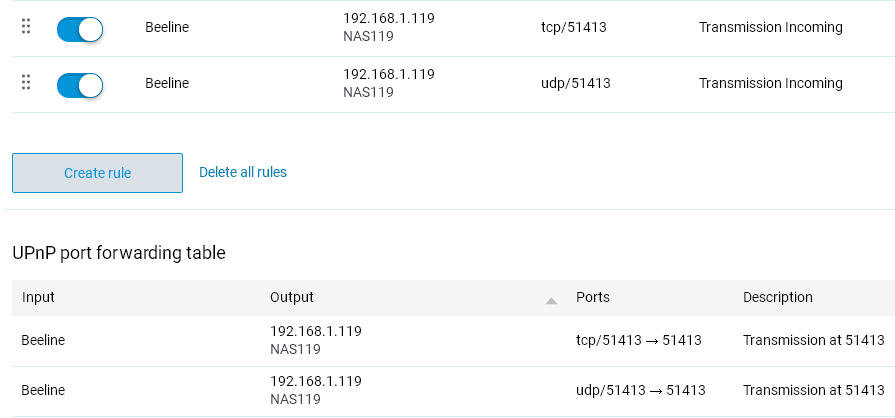Click NAS119 host in UPnP tcp row
This screenshot has height=418, width=895.
tap(295, 349)
